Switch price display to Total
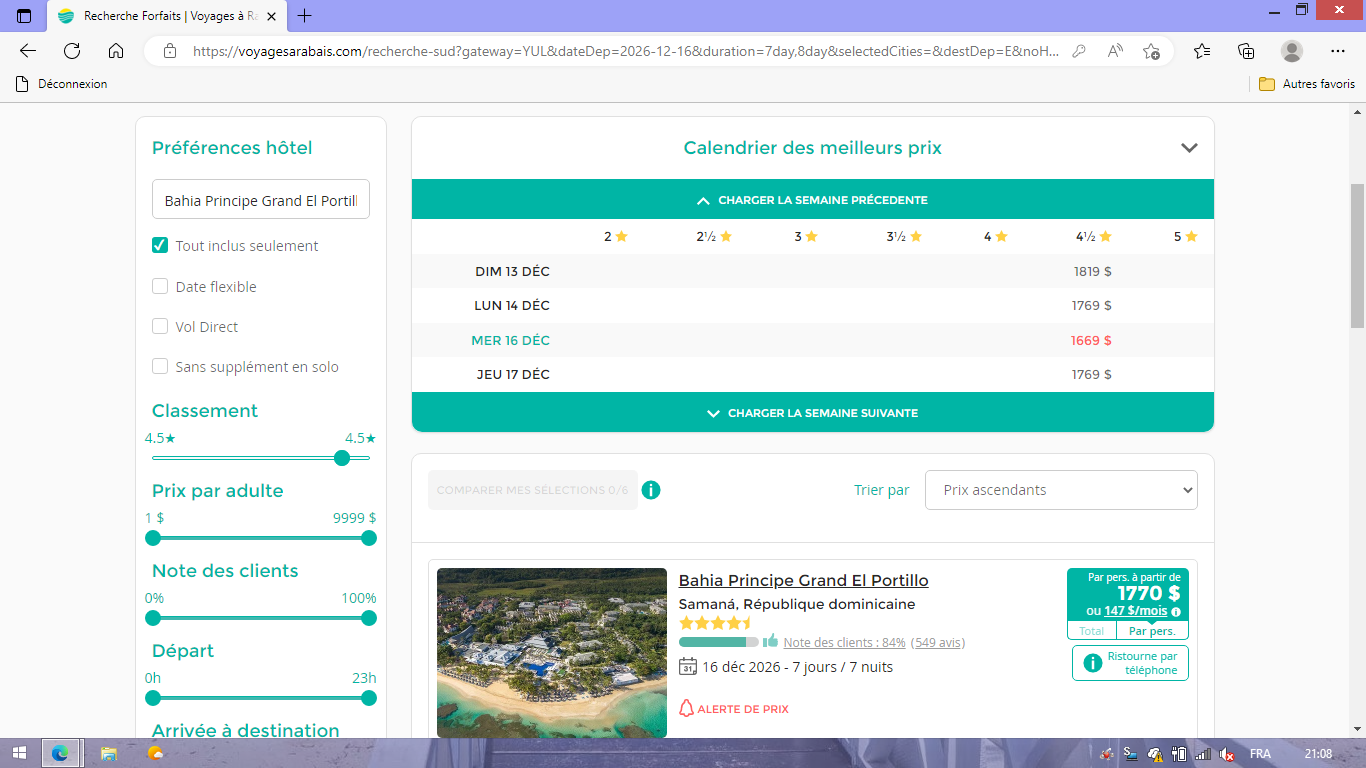 [1092, 631]
